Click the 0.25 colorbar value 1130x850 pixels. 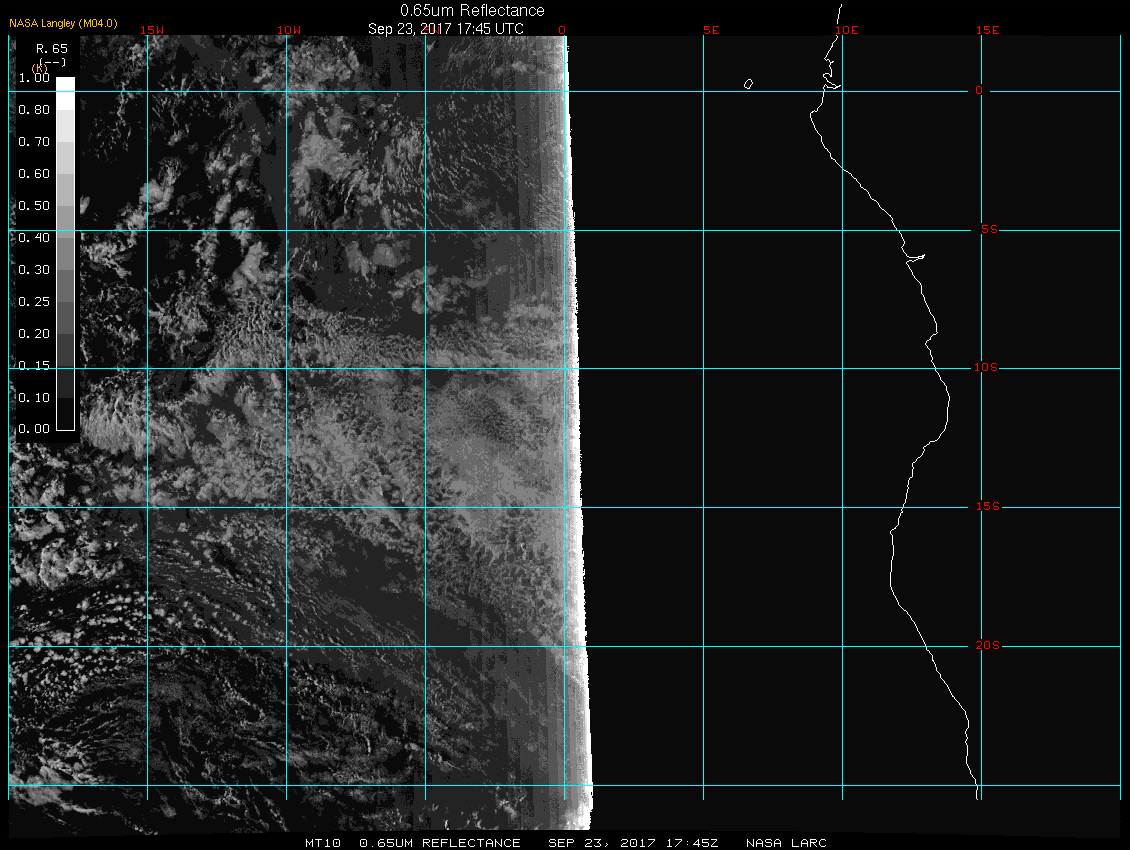(x=34, y=302)
